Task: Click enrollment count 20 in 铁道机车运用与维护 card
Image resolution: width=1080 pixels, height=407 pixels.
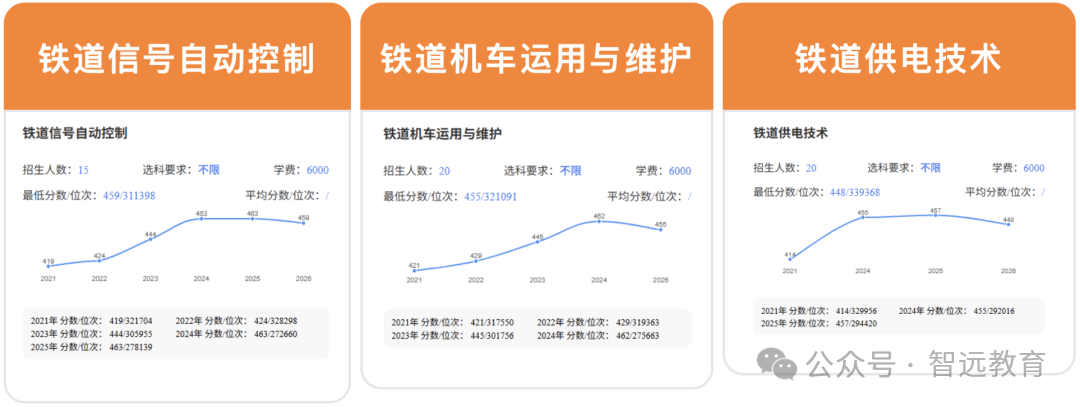Action: (444, 171)
